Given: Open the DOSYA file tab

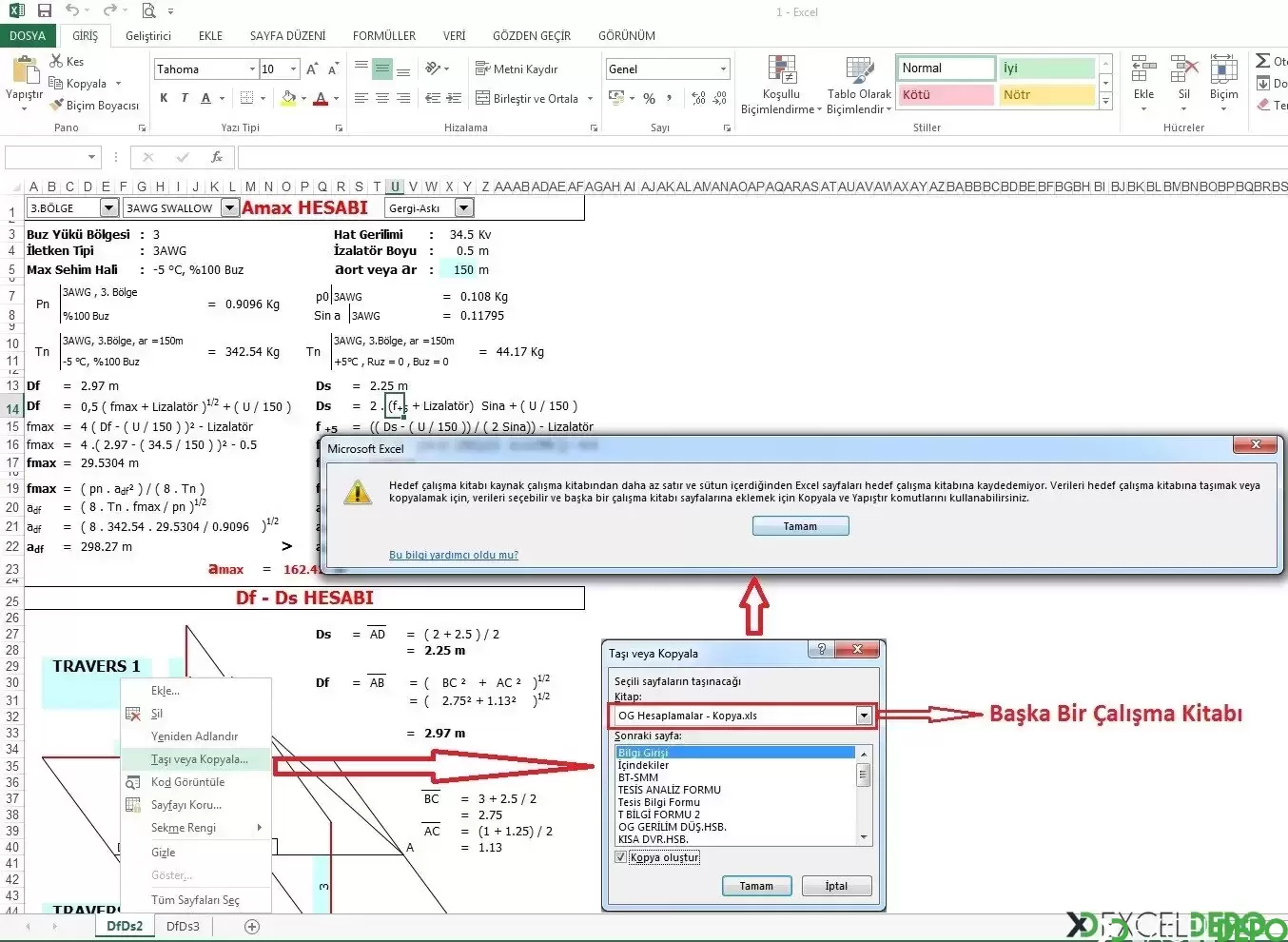Looking at the screenshot, I should click(x=28, y=35).
